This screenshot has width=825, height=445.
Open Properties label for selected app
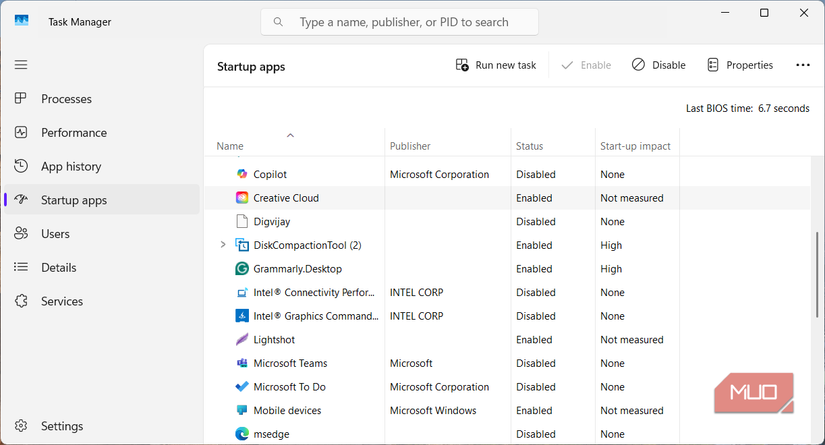pyautogui.click(x=749, y=65)
